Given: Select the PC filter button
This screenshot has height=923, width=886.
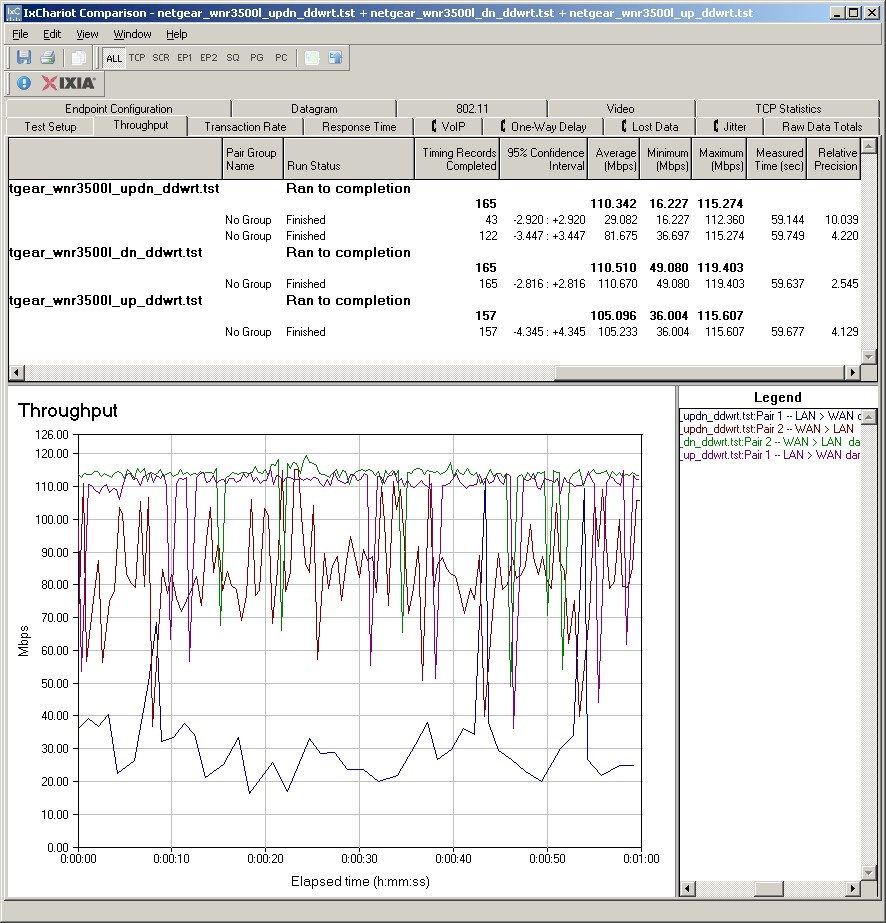Looking at the screenshot, I should [281, 58].
